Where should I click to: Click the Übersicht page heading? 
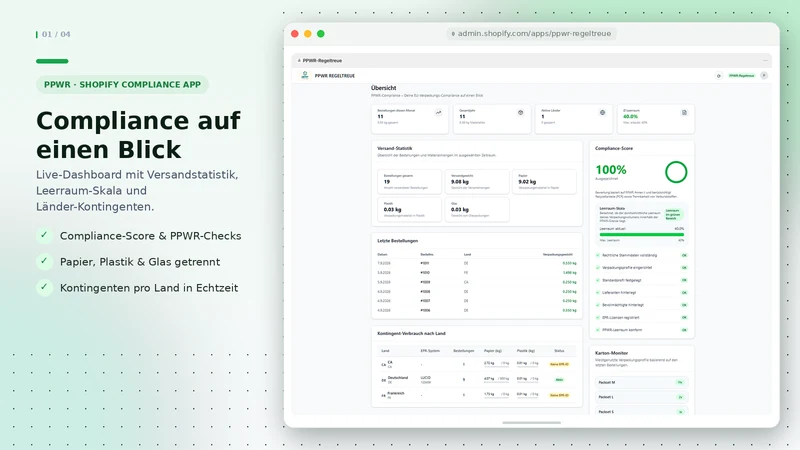(x=383, y=88)
